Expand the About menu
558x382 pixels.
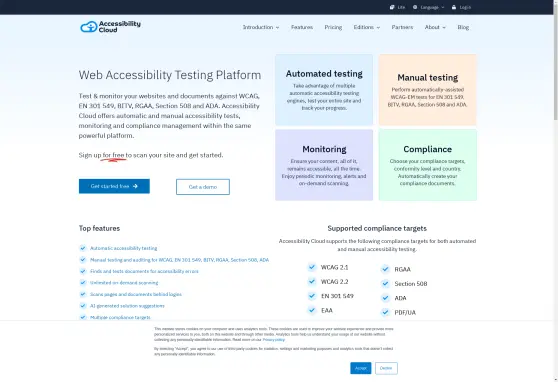click(435, 27)
